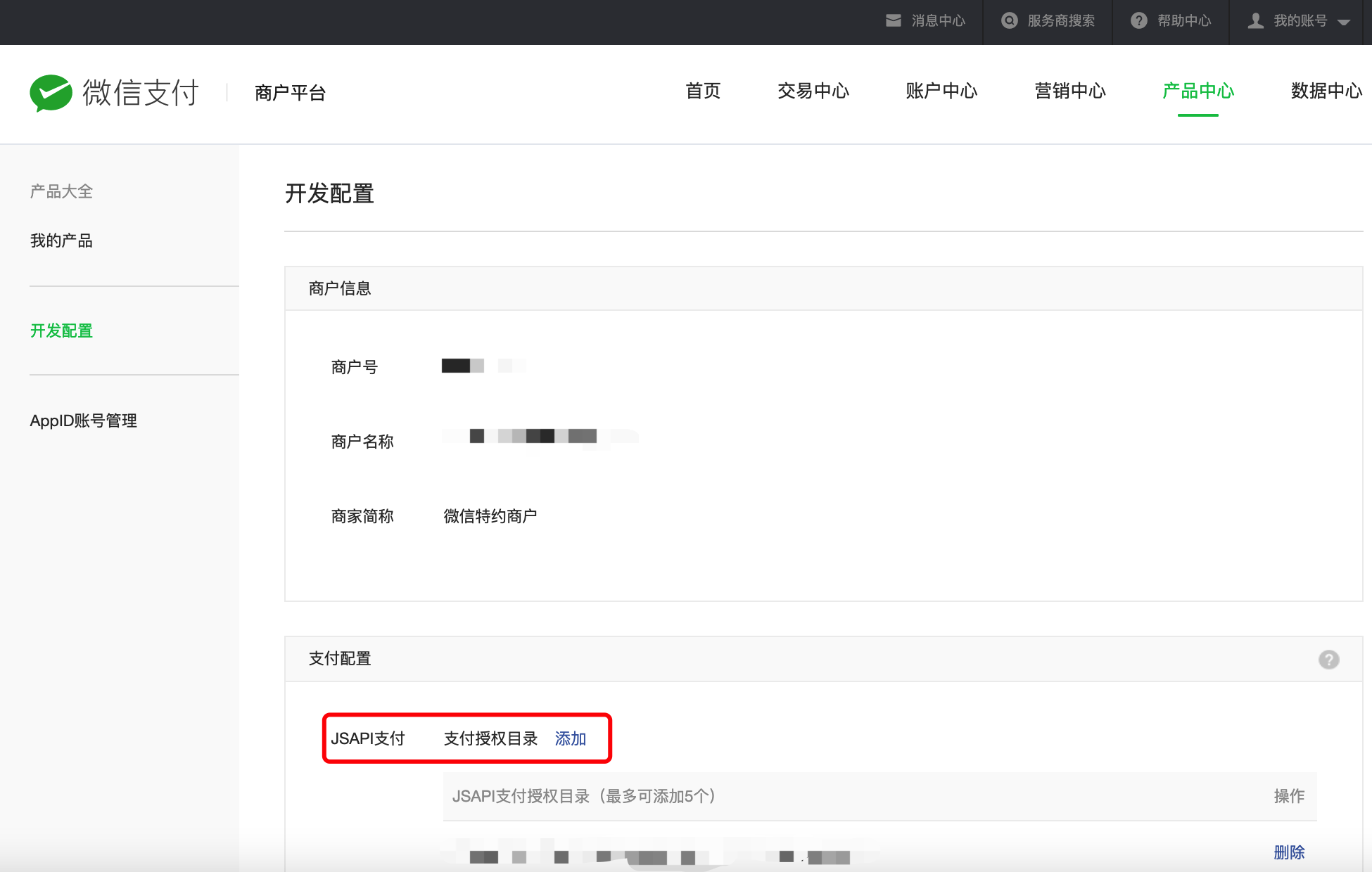Click the 商户名称 field label
Image resolution: width=1372 pixels, height=872 pixels.
pyautogui.click(x=362, y=442)
